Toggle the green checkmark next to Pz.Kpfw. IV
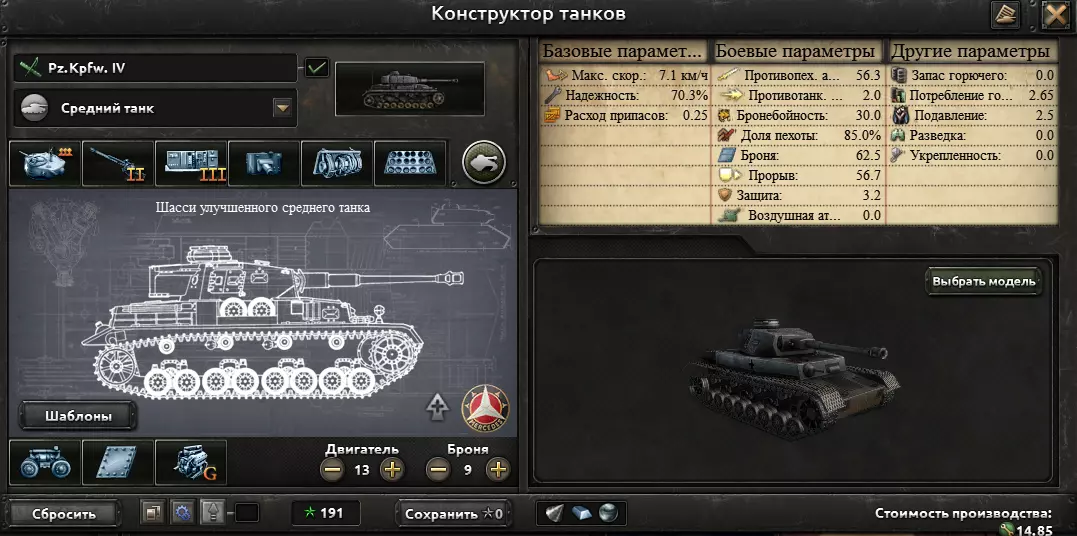The width and height of the screenshot is (1077, 536). click(x=317, y=68)
